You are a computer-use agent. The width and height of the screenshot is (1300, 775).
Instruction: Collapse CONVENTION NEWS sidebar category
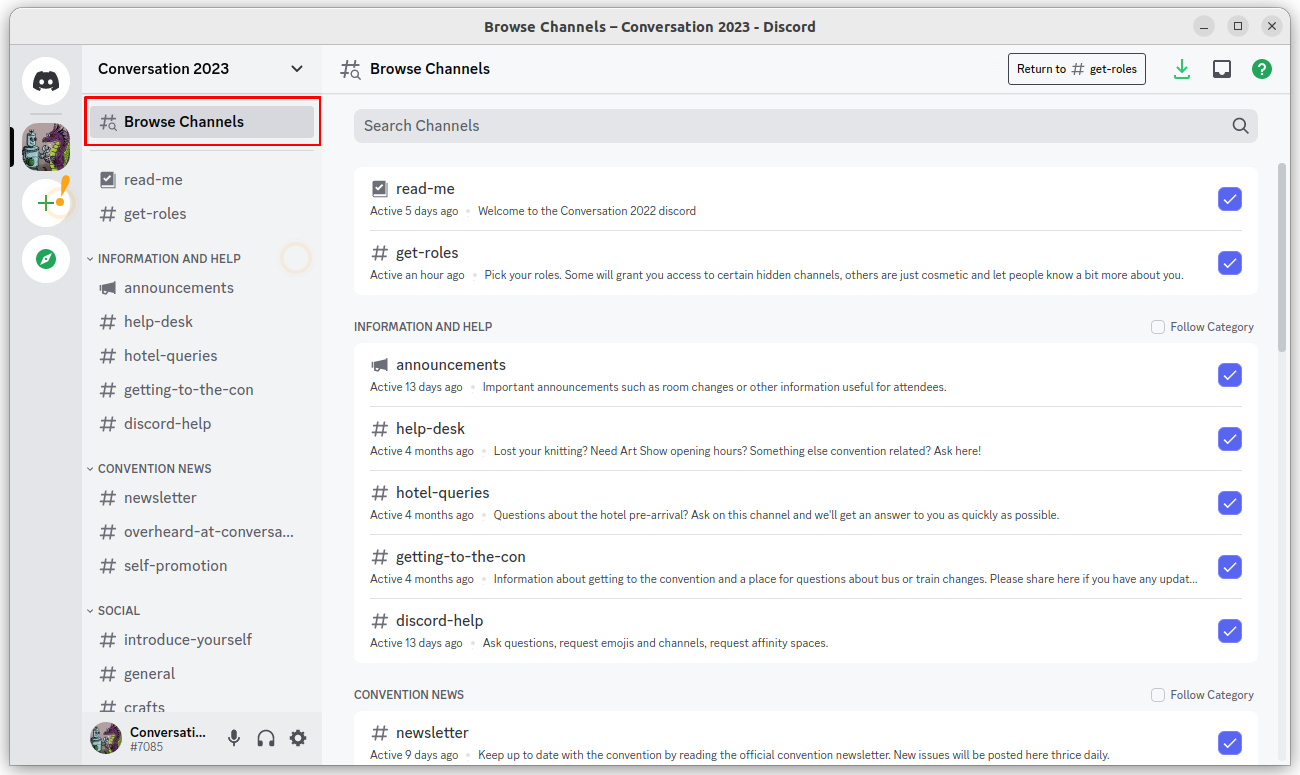(x=150, y=468)
